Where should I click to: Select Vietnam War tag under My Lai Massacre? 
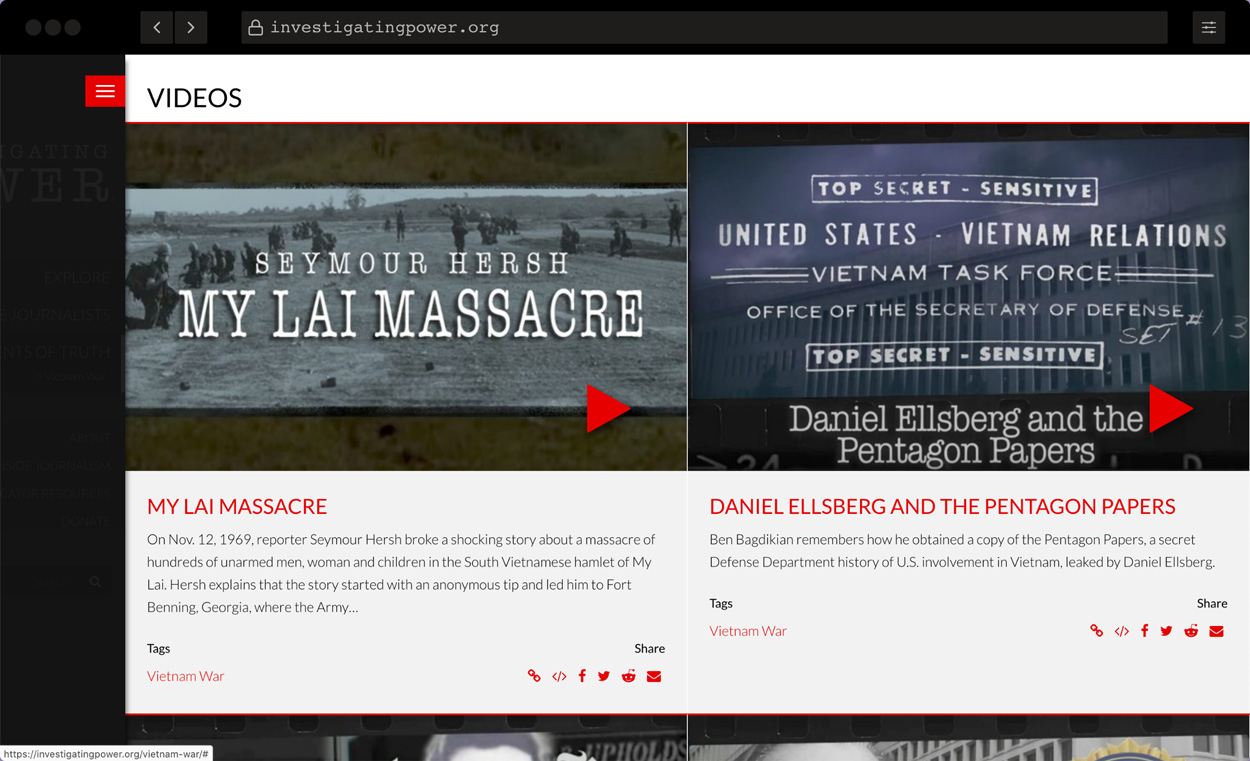[x=186, y=676]
